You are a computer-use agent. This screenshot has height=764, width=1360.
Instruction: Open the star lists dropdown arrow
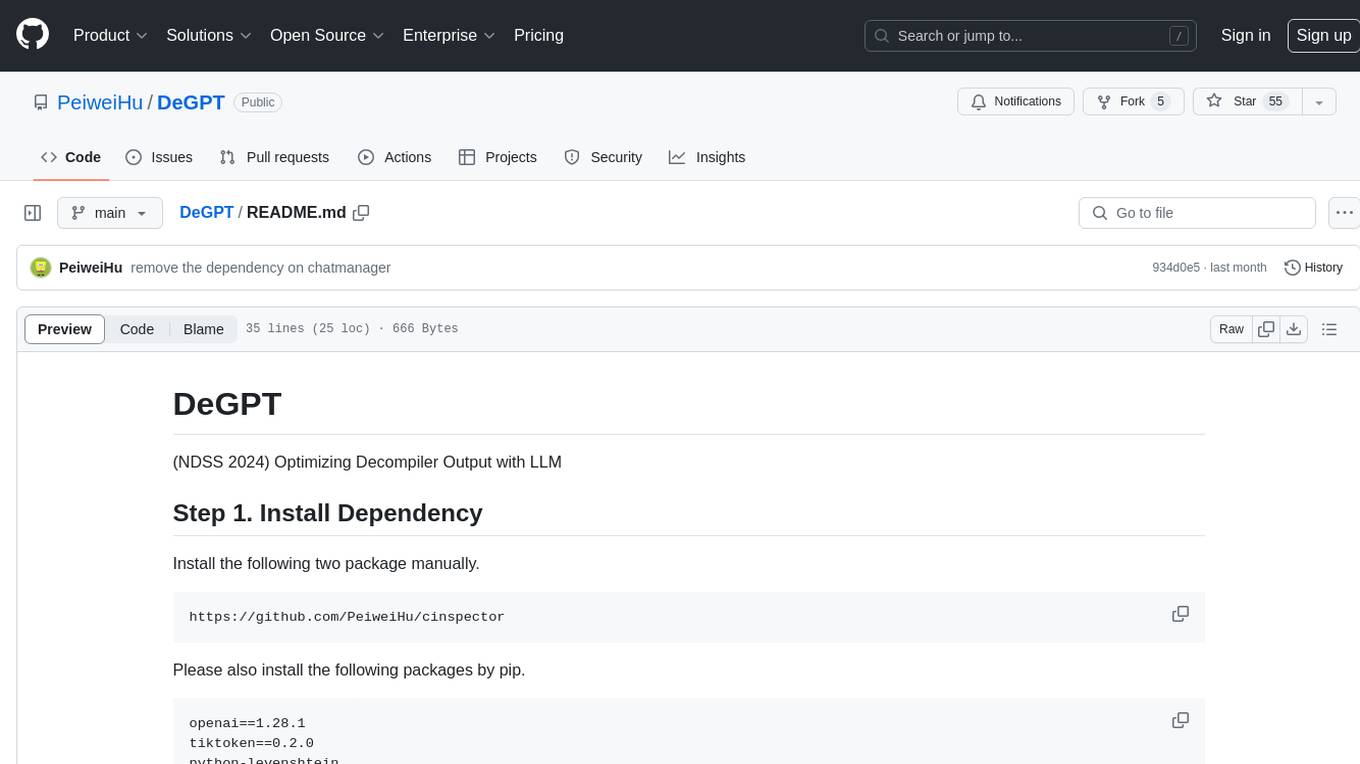[x=1319, y=102]
